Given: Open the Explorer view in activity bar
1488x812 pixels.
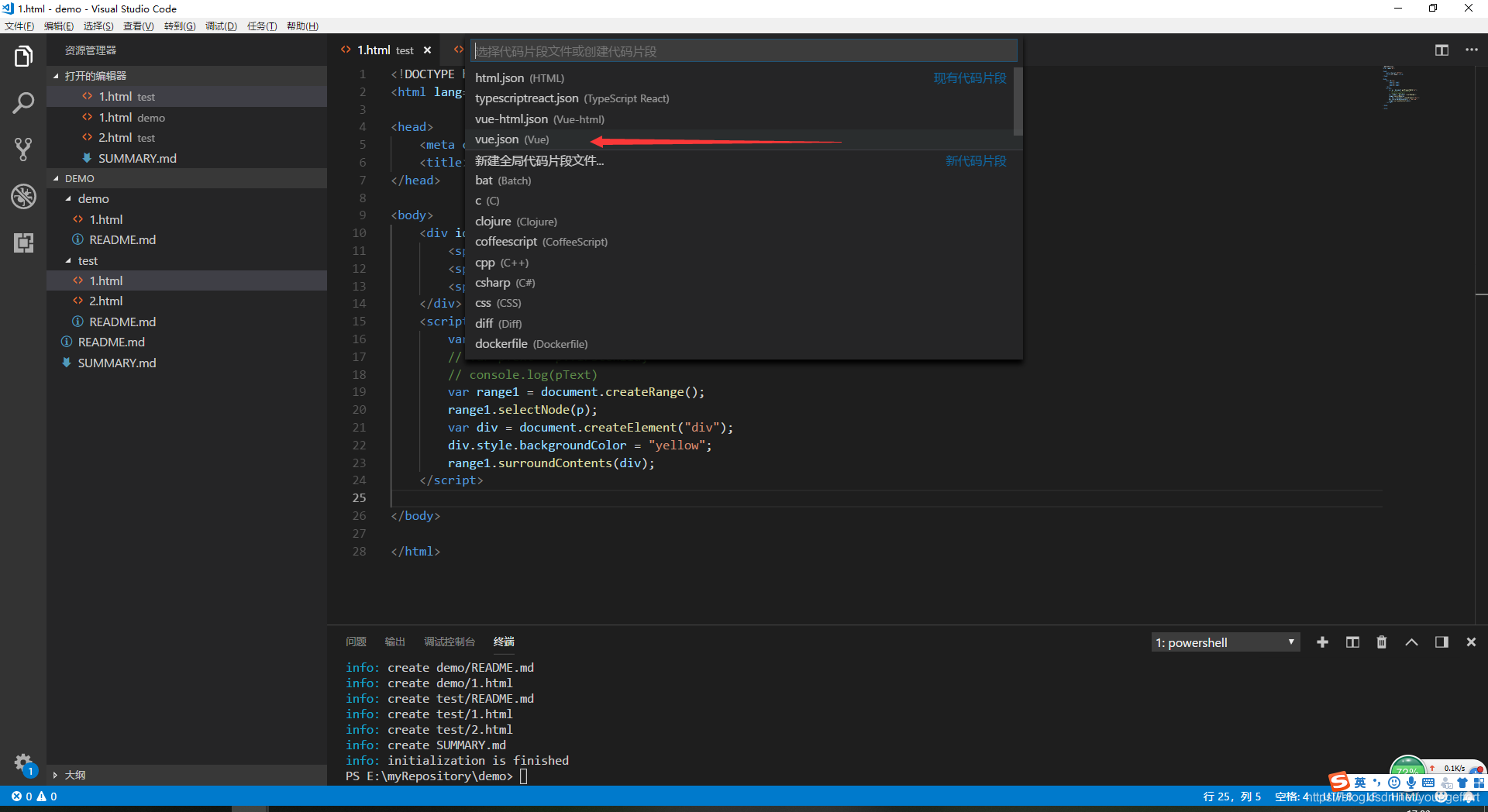Looking at the screenshot, I should pos(23,57).
